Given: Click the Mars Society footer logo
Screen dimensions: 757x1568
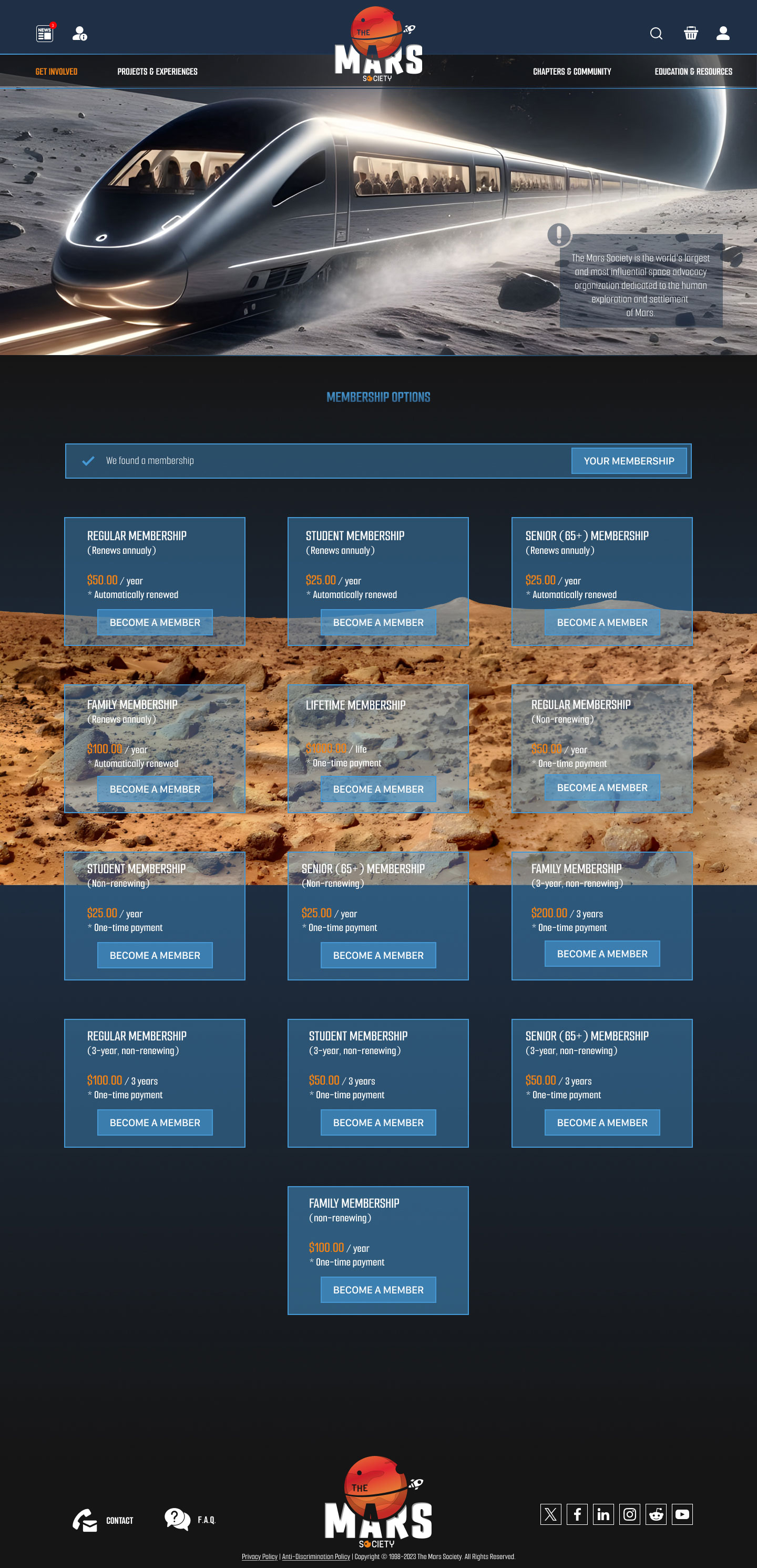Looking at the screenshot, I should 378,1502.
